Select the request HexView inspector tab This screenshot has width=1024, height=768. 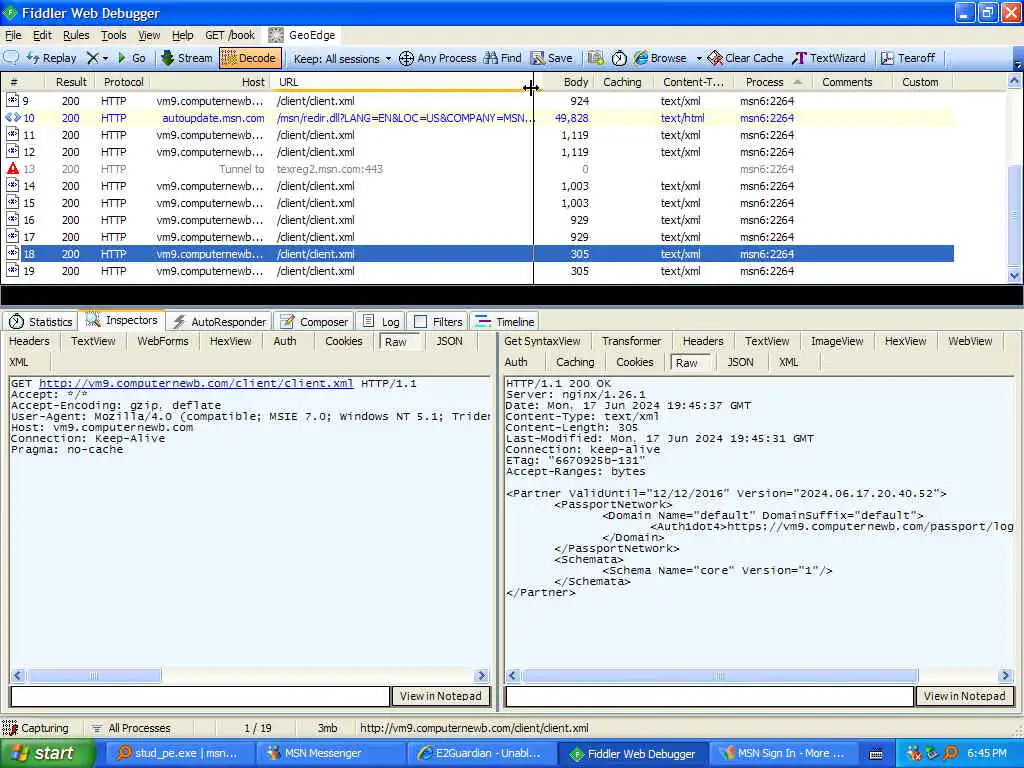(231, 341)
